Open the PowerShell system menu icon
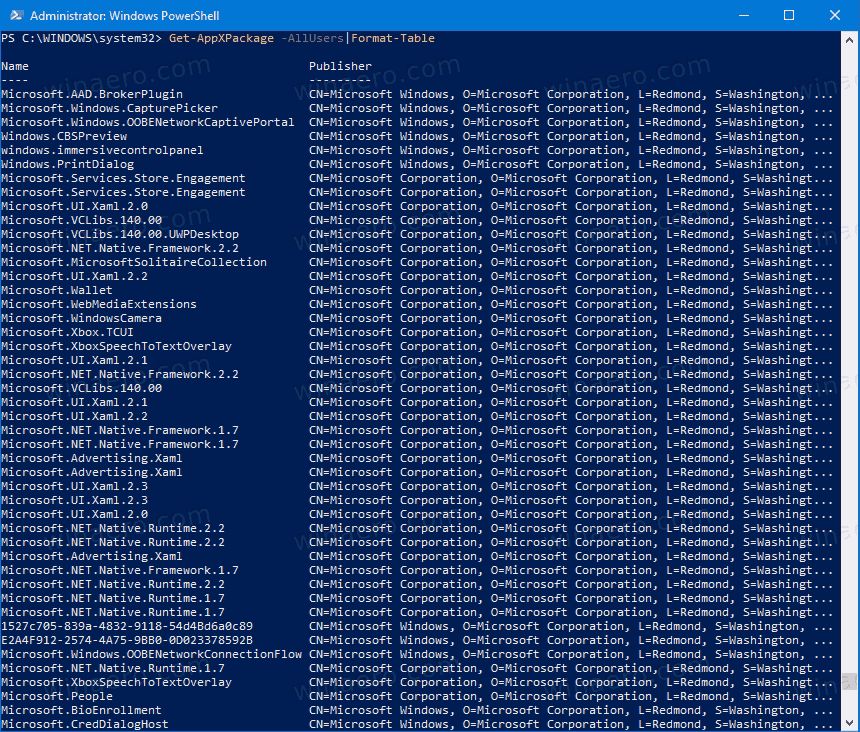The width and height of the screenshot is (860, 732). click(x=14, y=15)
